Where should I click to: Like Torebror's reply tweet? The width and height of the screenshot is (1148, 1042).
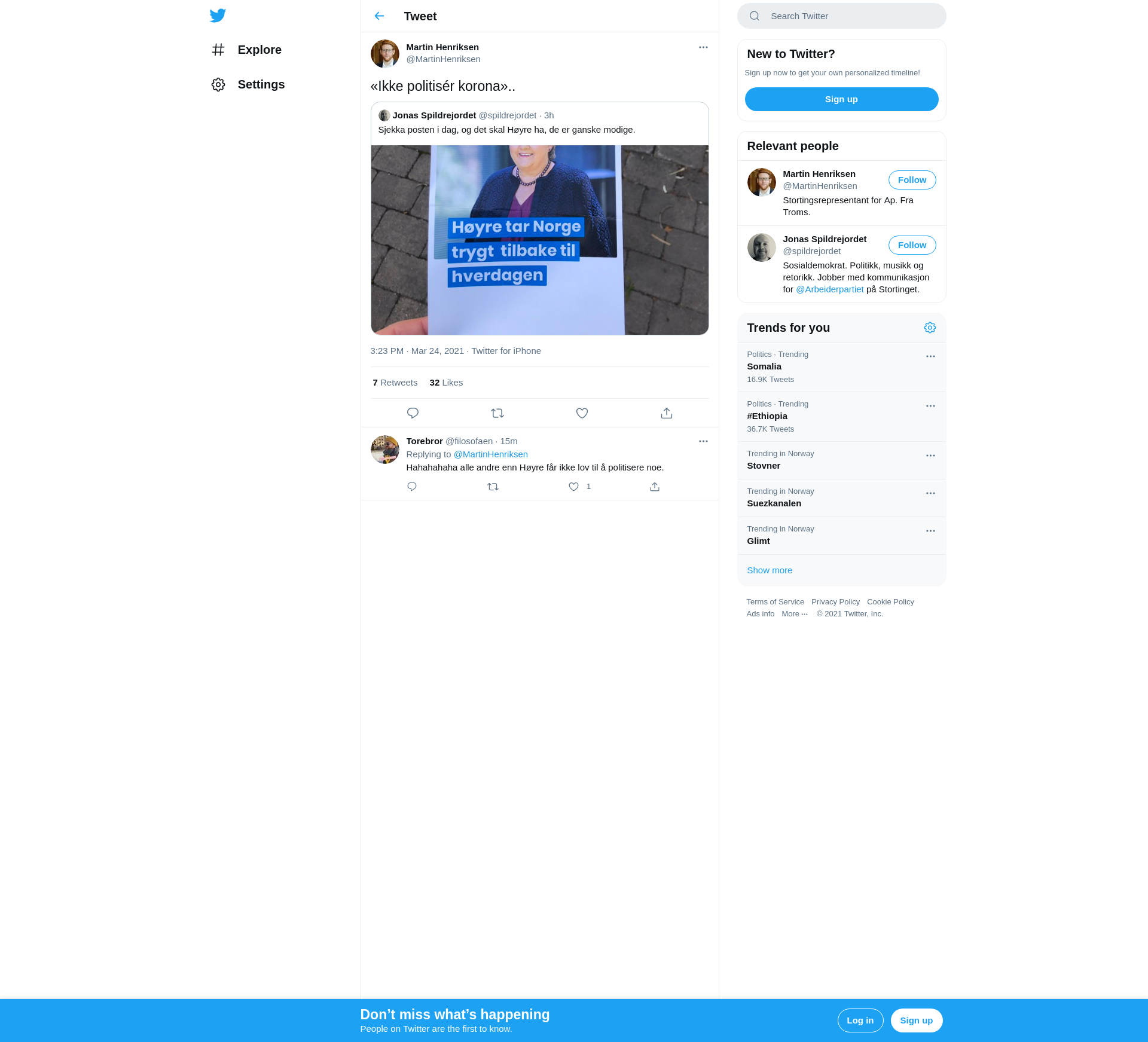click(573, 487)
